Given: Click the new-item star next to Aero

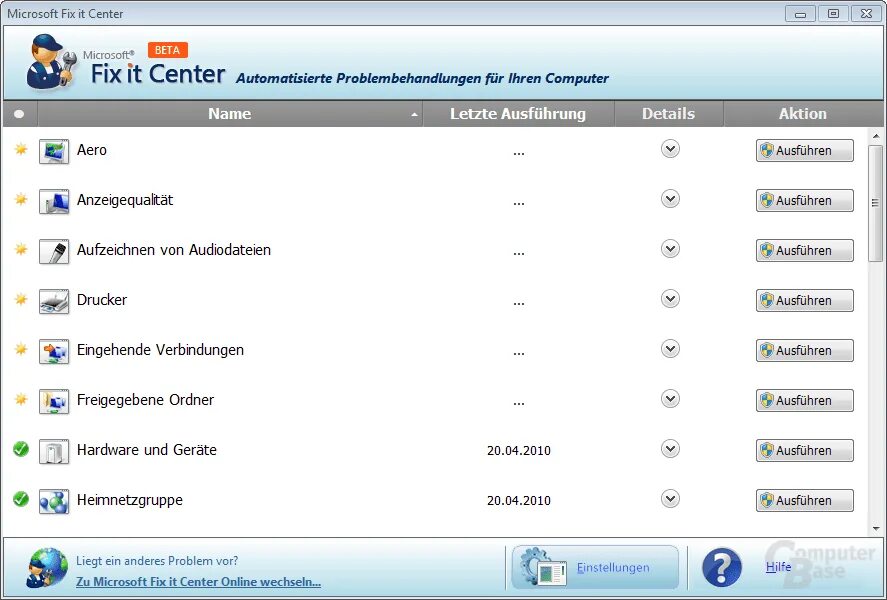Looking at the screenshot, I should (x=21, y=149).
